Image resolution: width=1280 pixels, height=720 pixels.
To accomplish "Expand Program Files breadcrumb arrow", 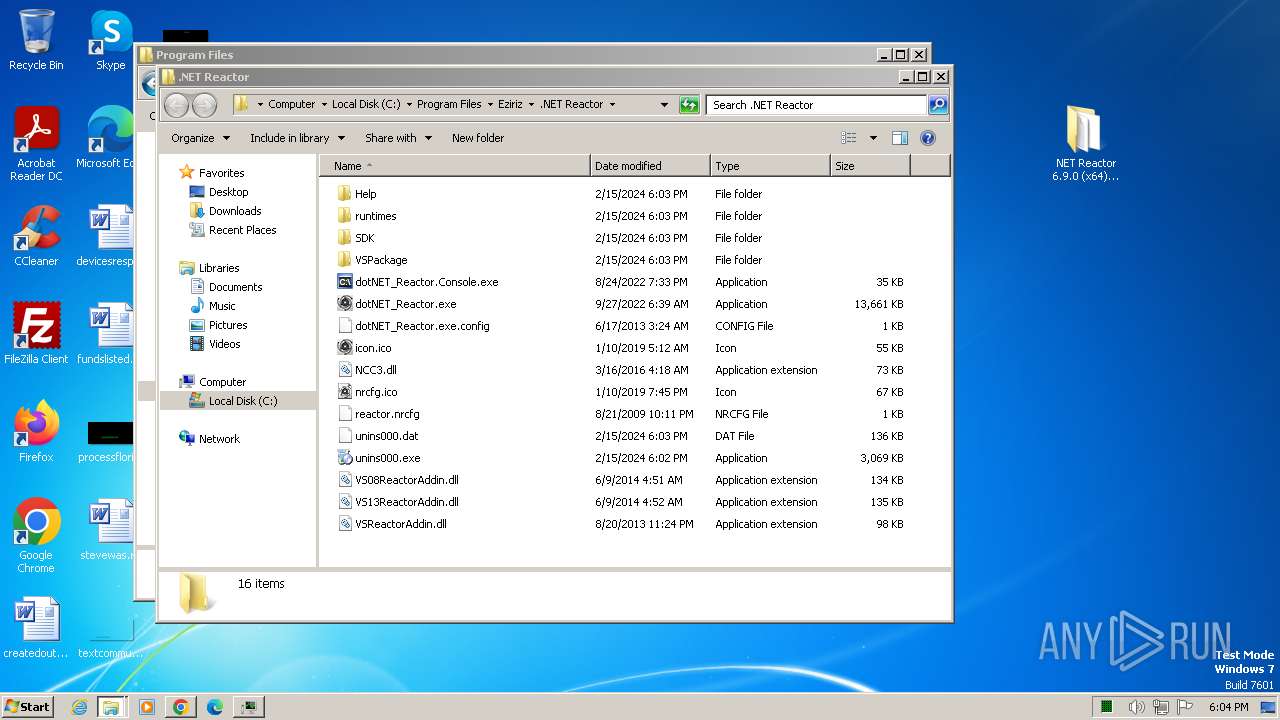I will (x=489, y=105).
